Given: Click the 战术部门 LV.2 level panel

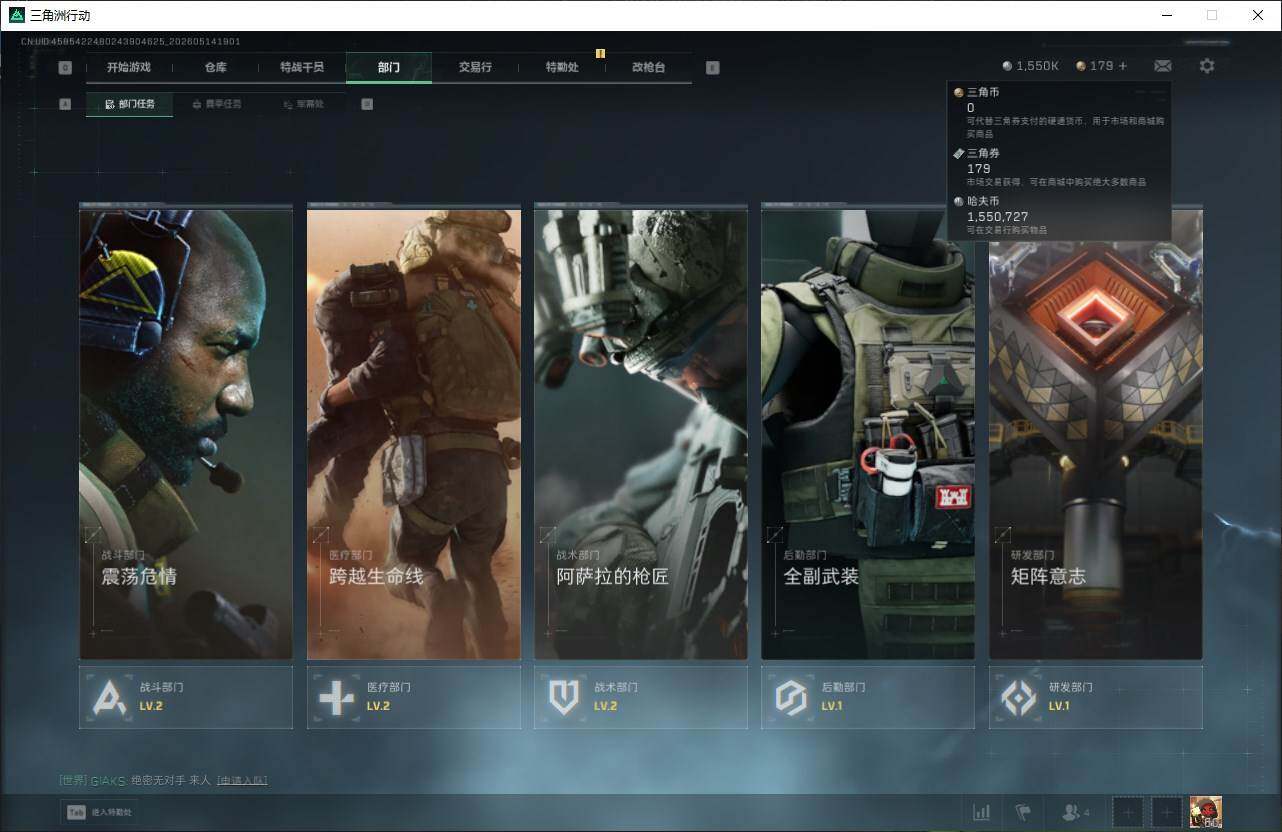Looking at the screenshot, I should pos(641,697).
